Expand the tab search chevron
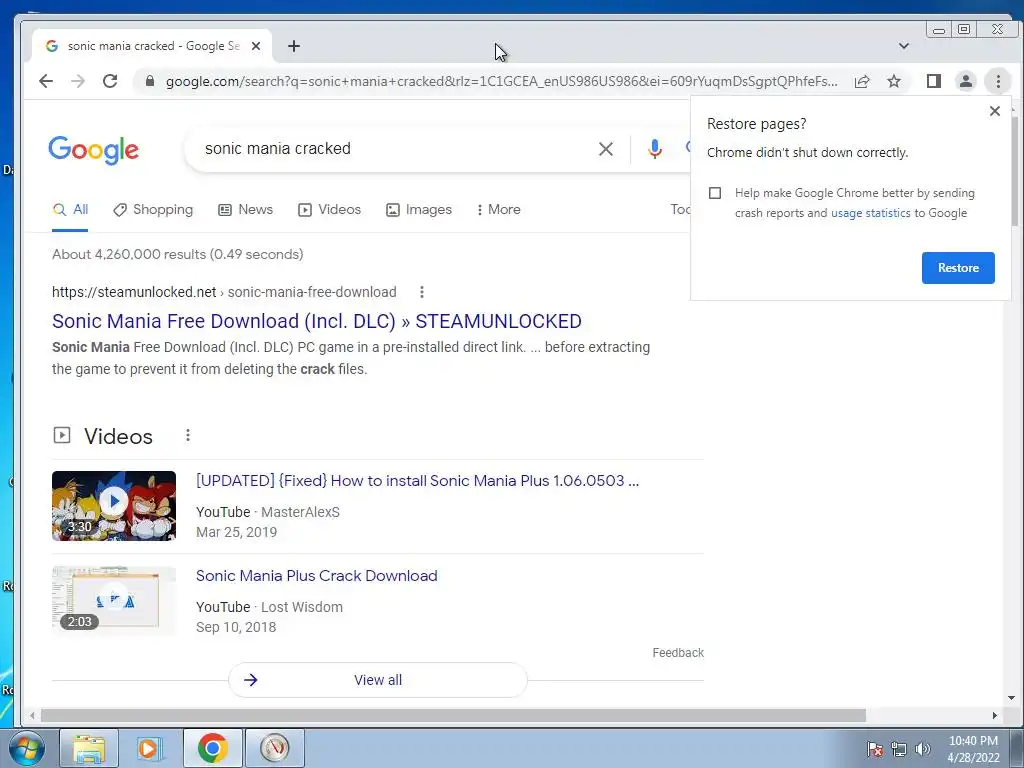Image resolution: width=1024 pixels, height=768 pixels. (x=904, y=46)
